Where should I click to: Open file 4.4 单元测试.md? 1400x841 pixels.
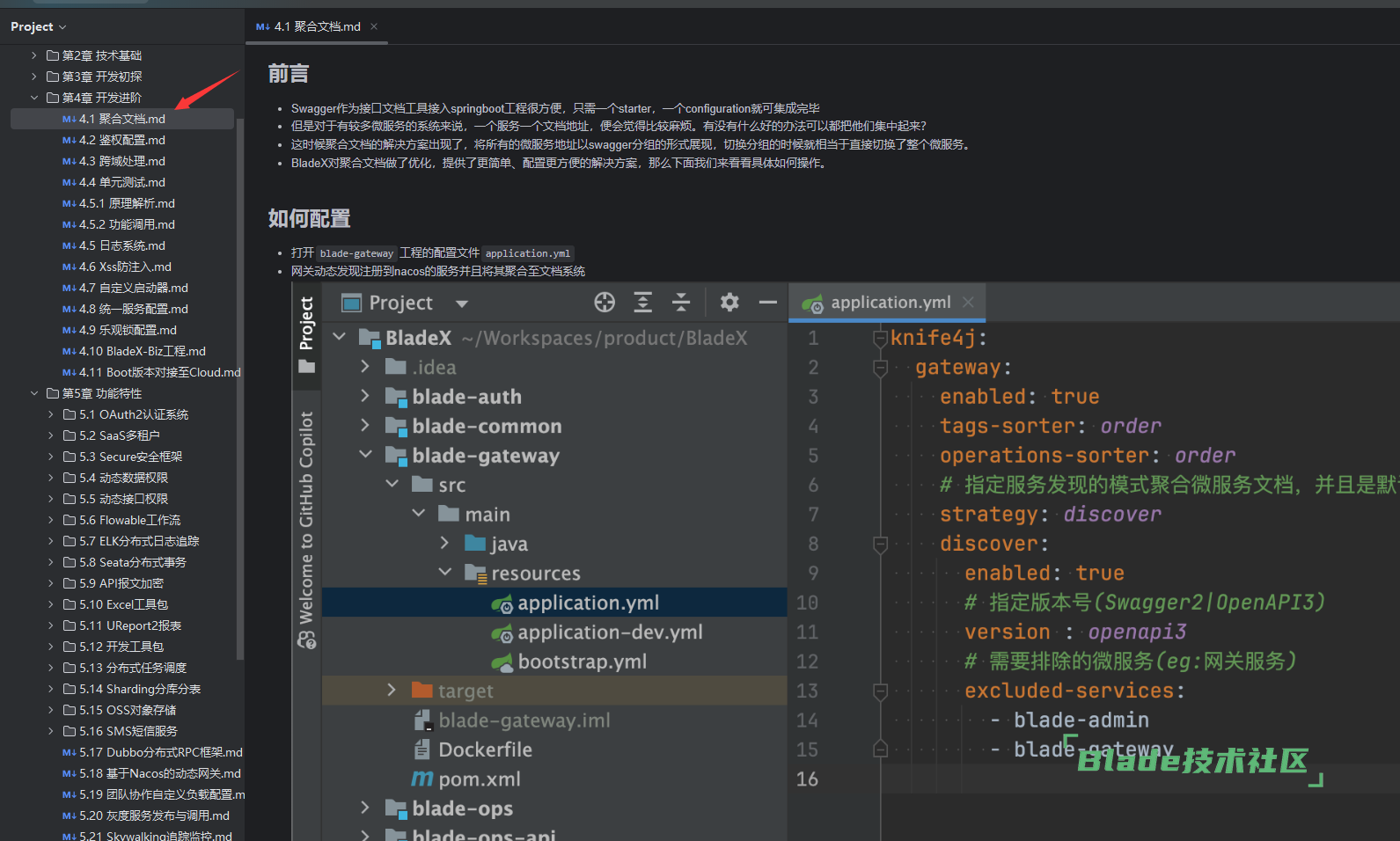pos(122,182)
